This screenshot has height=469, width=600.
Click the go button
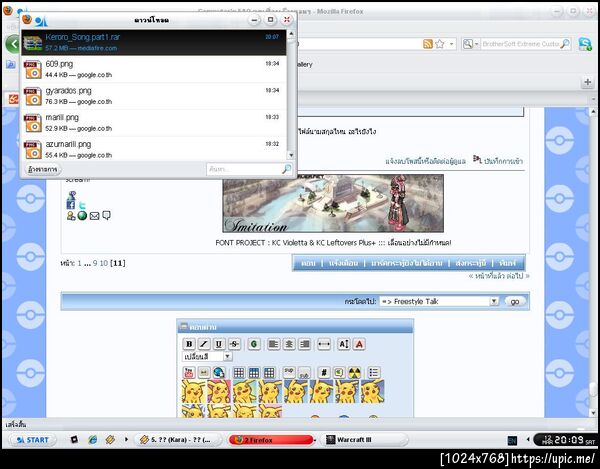click(x=515, y=301)
